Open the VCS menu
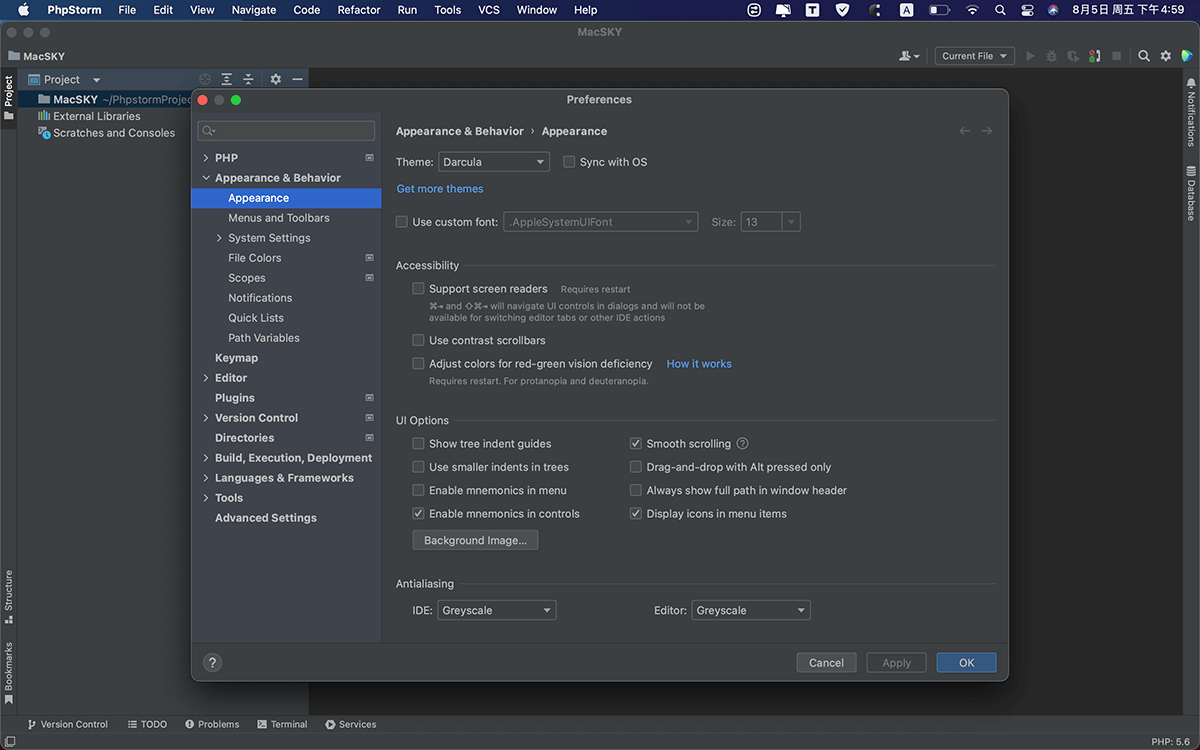 click(489, 10)
